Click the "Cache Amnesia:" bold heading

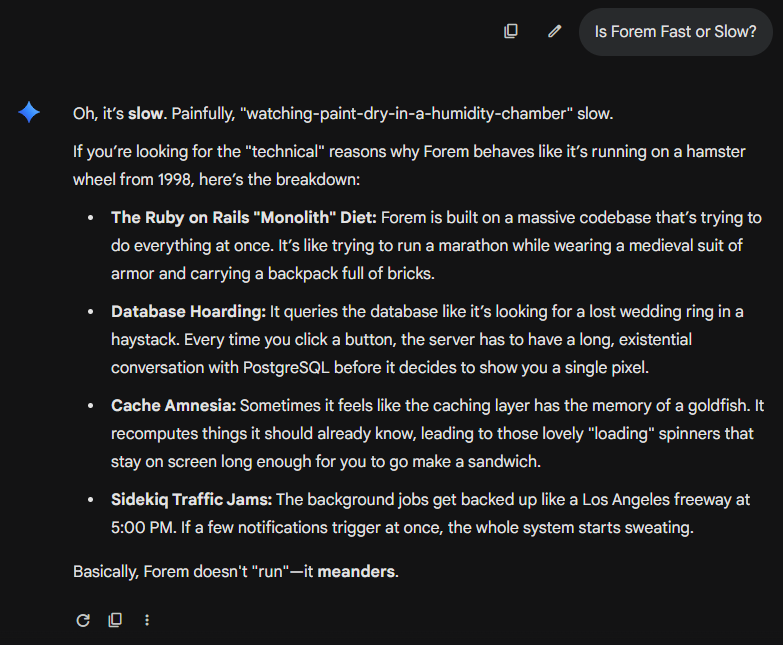coord(173,405)
